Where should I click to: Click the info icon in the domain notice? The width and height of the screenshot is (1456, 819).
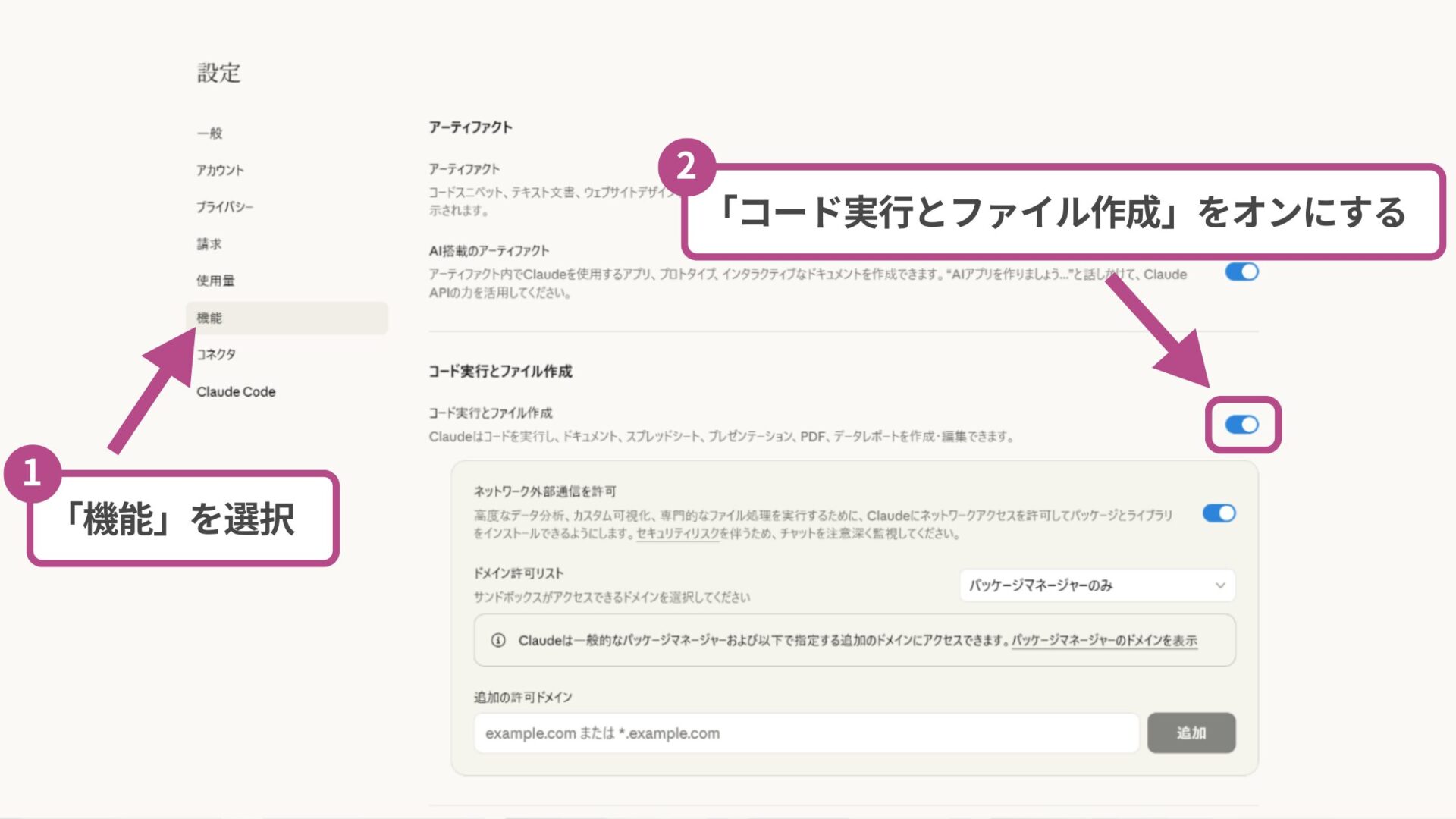pos(498,640)
